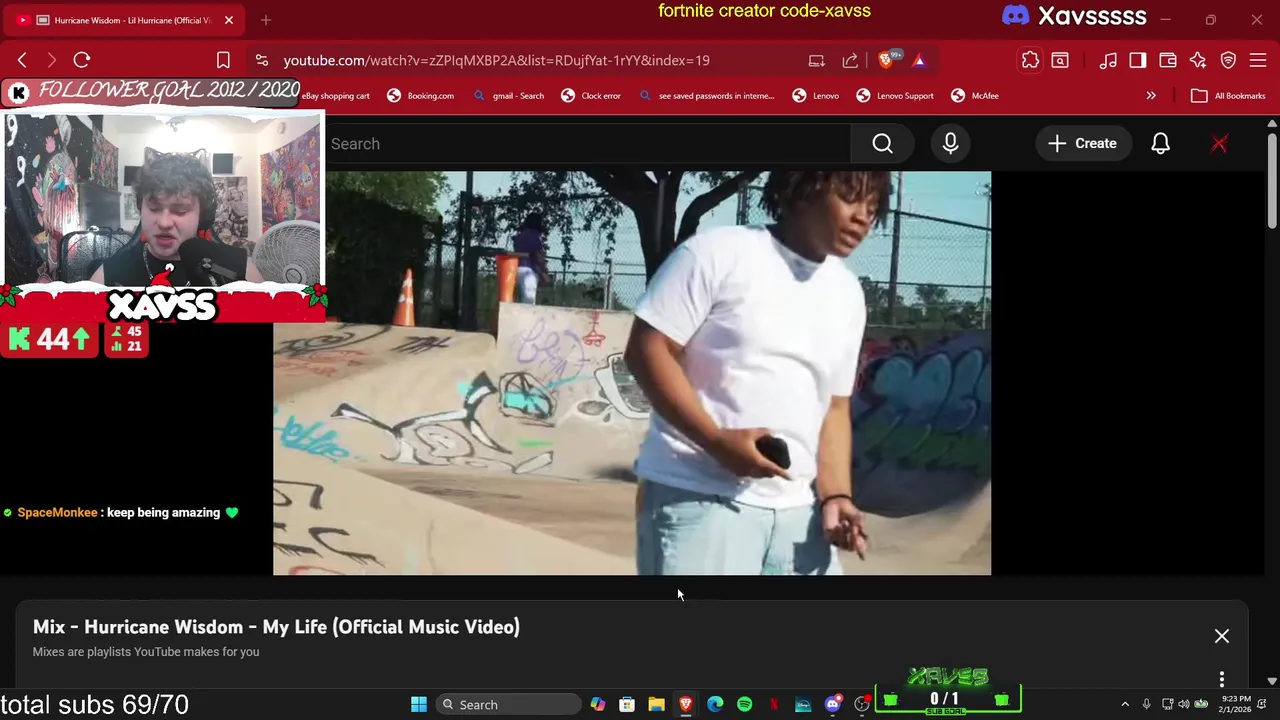Open Brave Shields lion icon
This screenshot has width=1280, height=720.
tap(885, 60)
